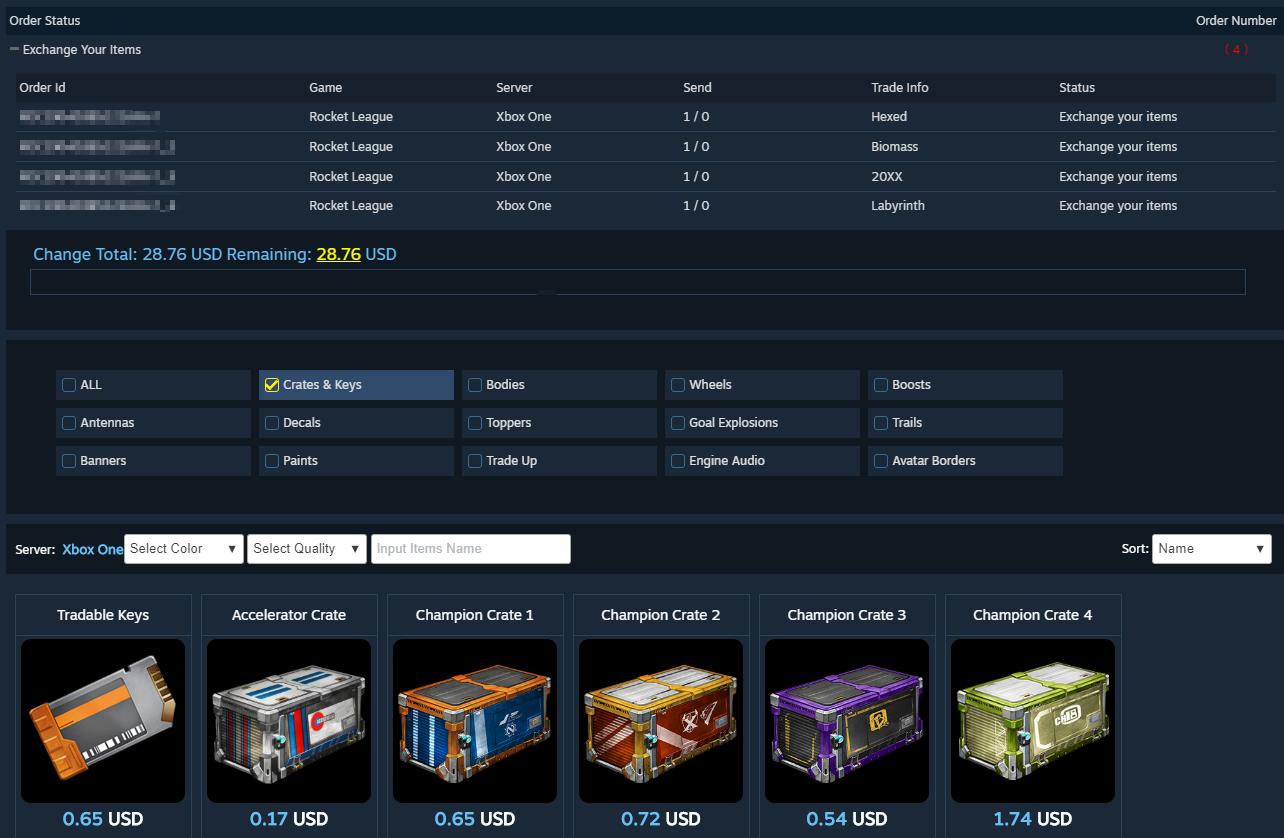Click the Status column header
Viewport: 1284px width, 838px height.
coord(1077,88)
